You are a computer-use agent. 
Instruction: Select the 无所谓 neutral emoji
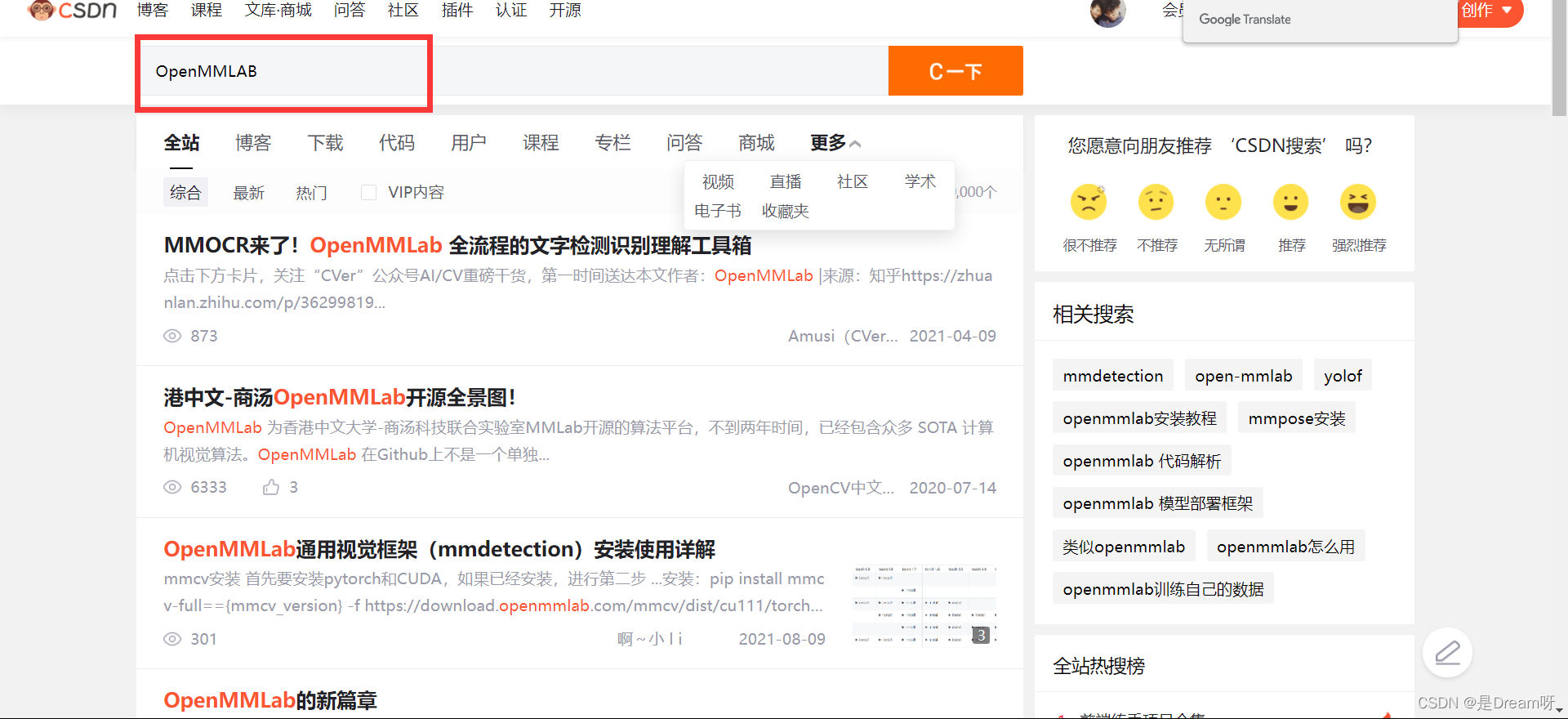point(1223,202)
